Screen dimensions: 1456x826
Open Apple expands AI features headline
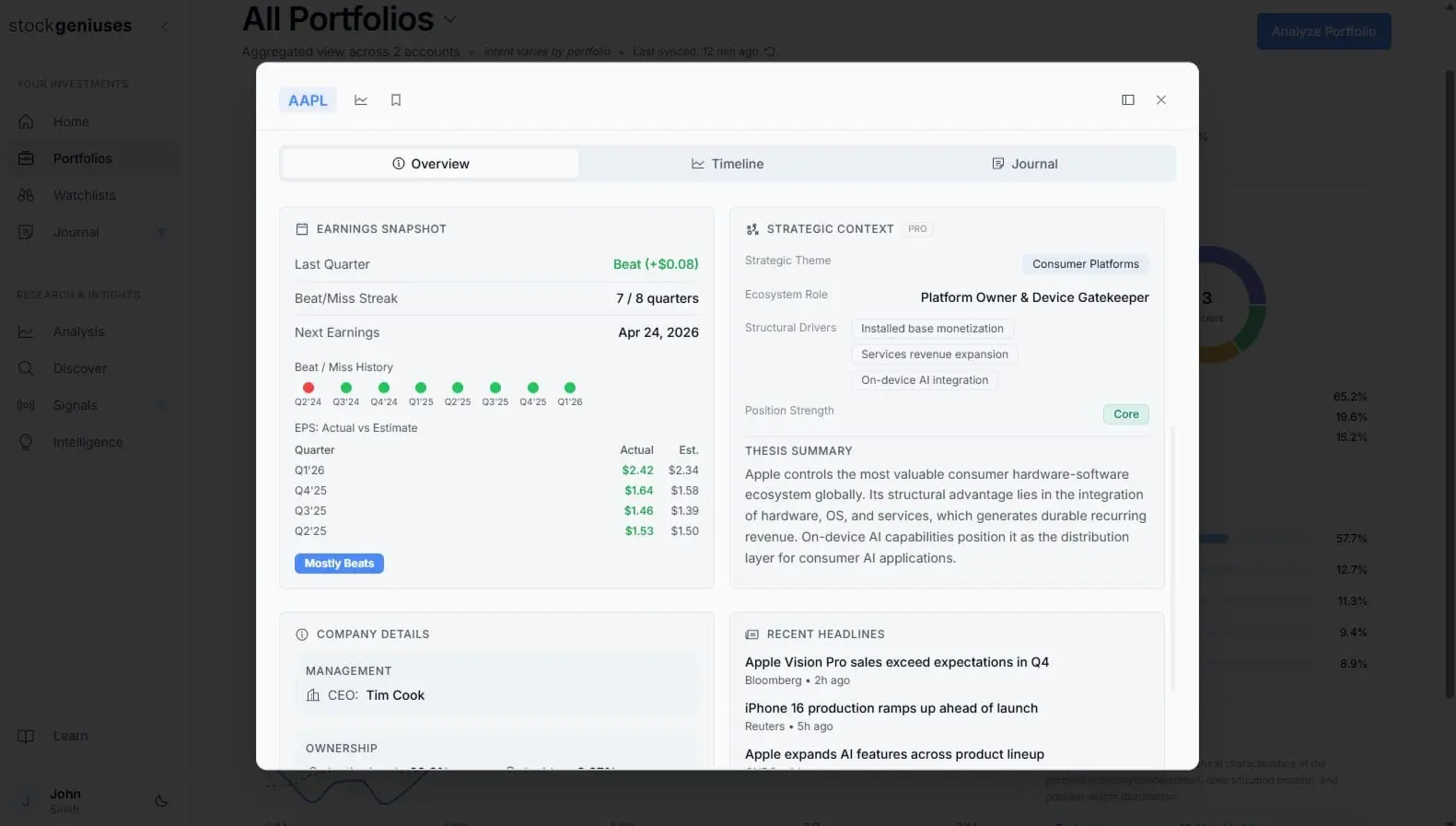pyautogui.click(x=894, y=754)
